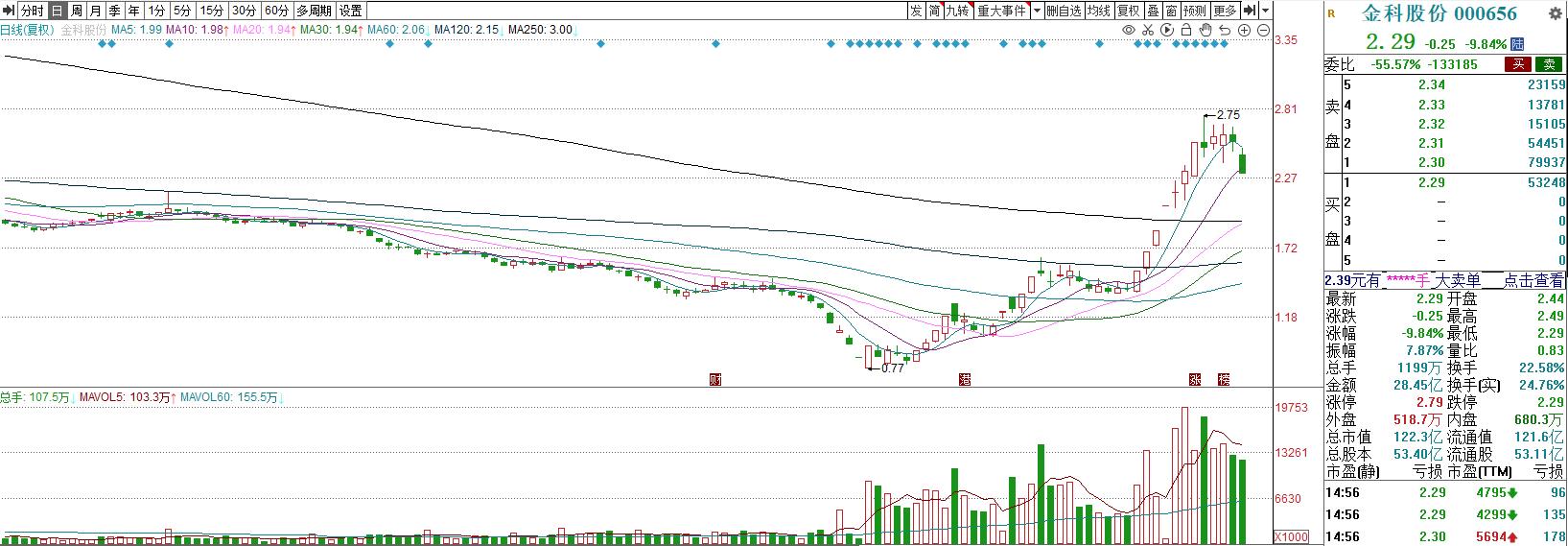
Task: Click the 重大事件 major events button
Action: point(1002,11)
